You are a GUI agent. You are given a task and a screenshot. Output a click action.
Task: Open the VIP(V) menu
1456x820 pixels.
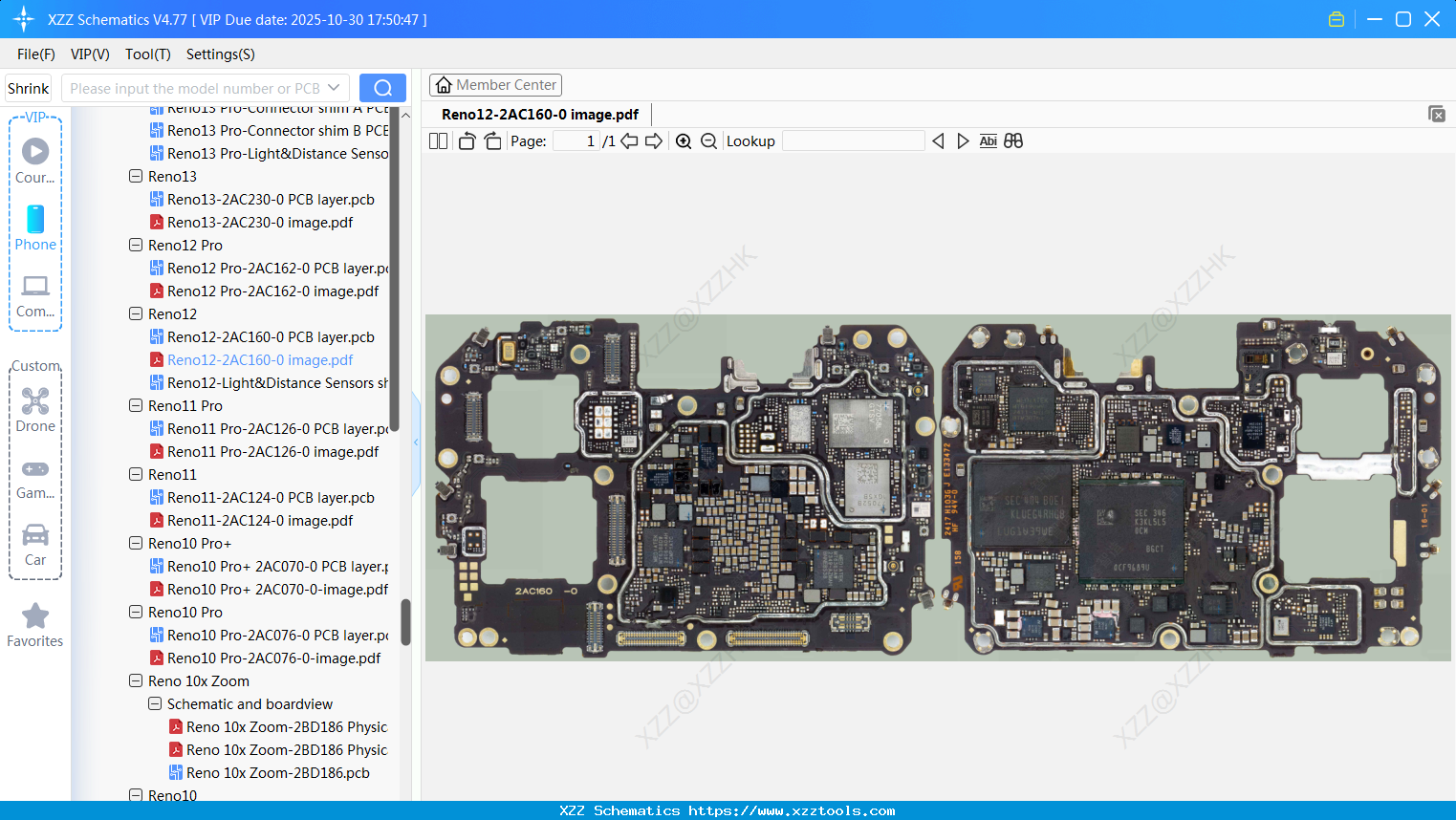pos(90,54)
